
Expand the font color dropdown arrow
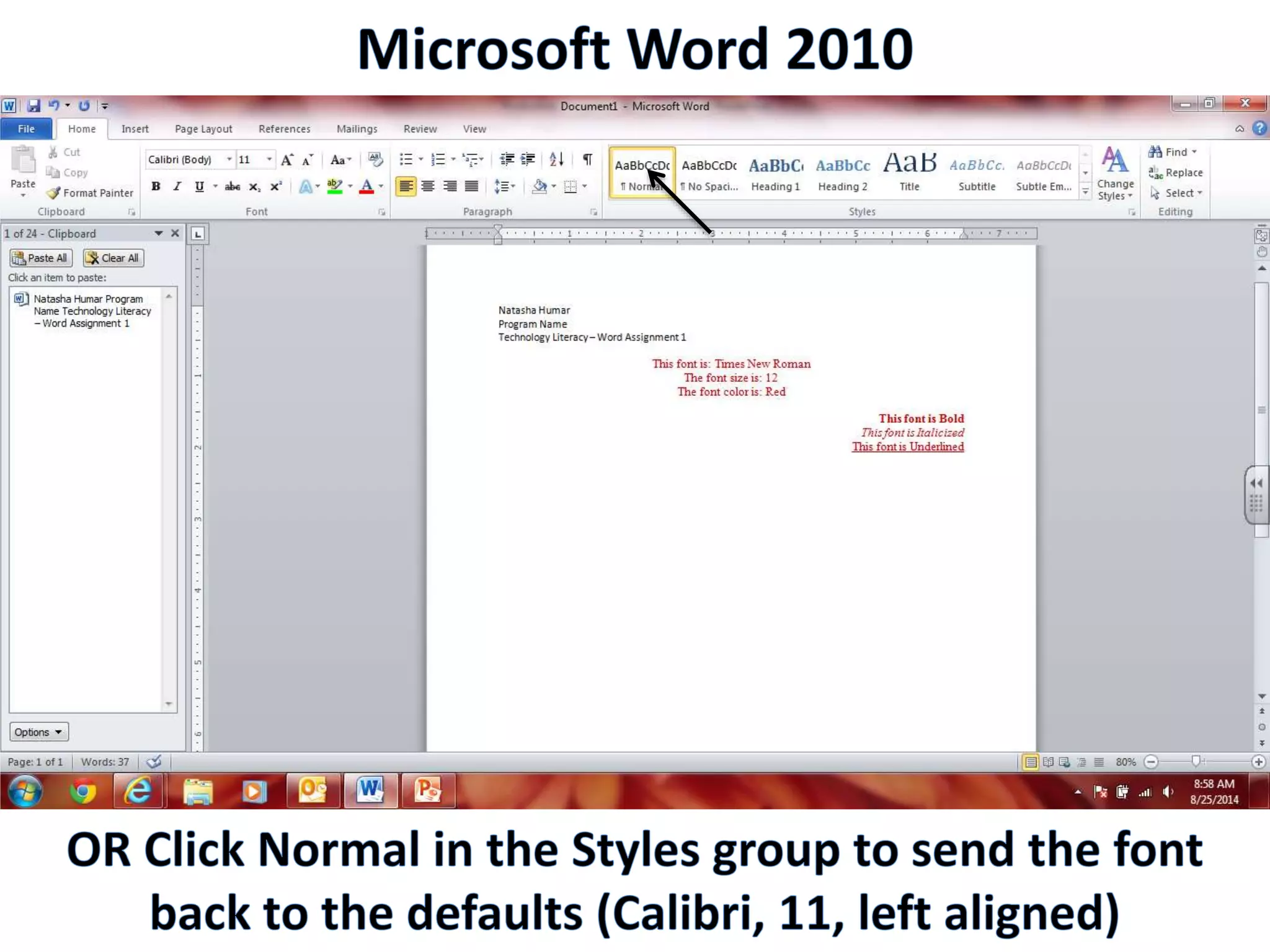[381, 187]
